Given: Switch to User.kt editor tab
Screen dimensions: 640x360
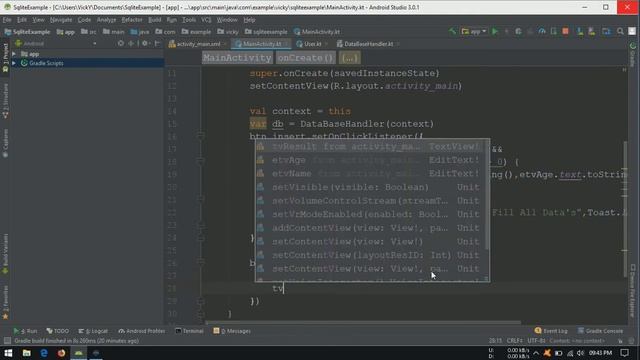Looking at the screenshot, I should point(312,44).
